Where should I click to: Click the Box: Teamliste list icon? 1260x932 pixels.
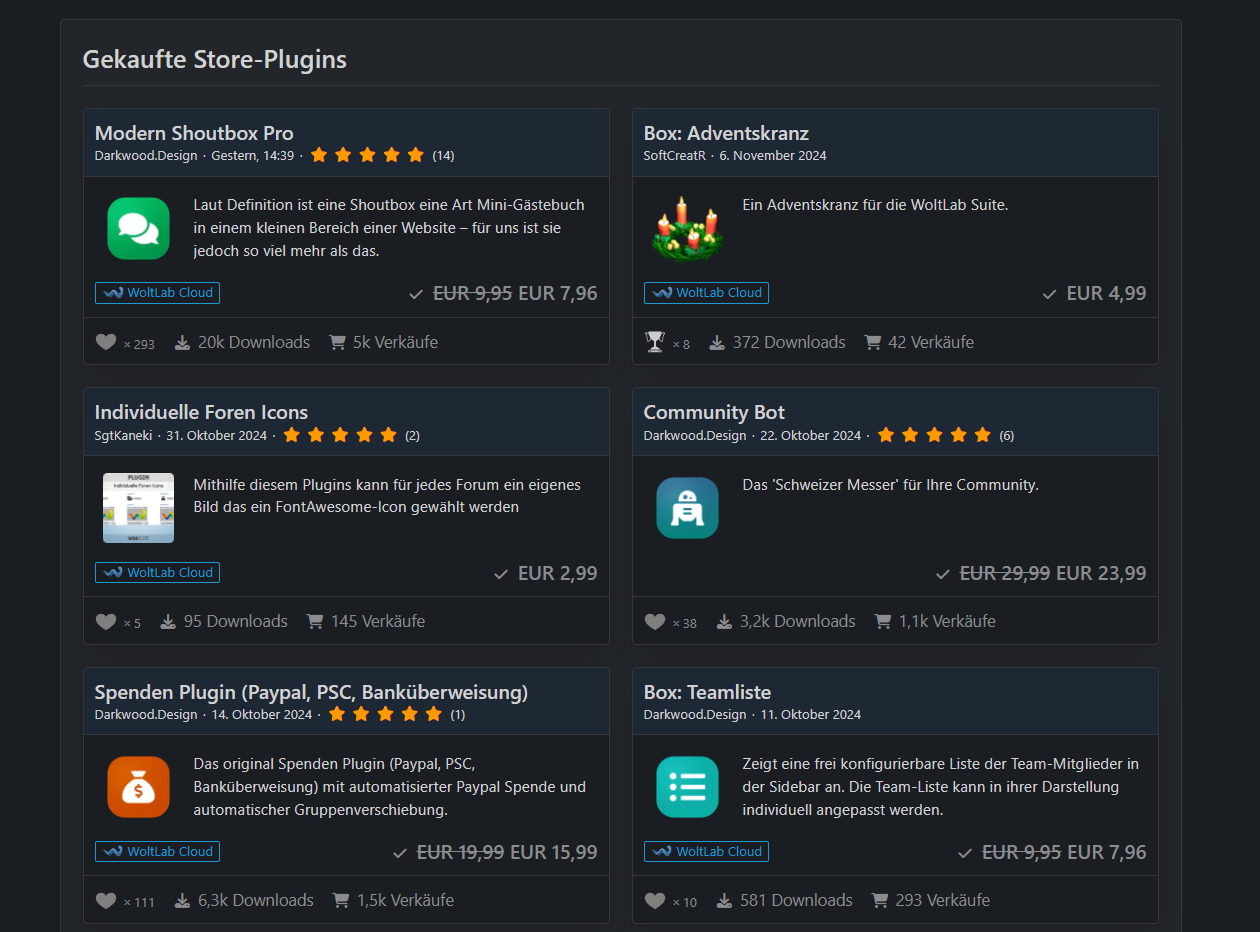[x=687, y=787]
